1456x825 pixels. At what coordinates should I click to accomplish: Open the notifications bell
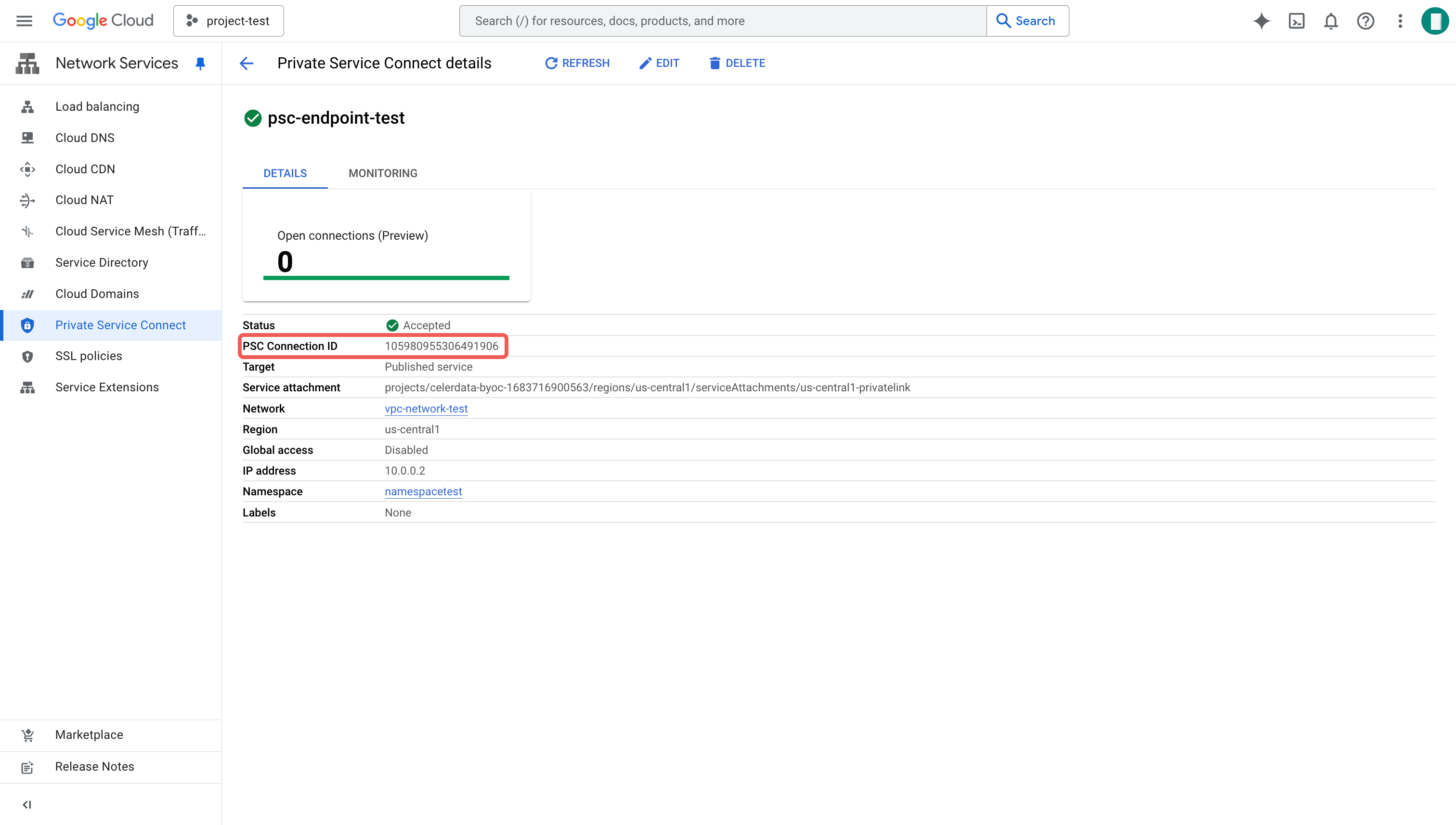(x=1331, y=21)
